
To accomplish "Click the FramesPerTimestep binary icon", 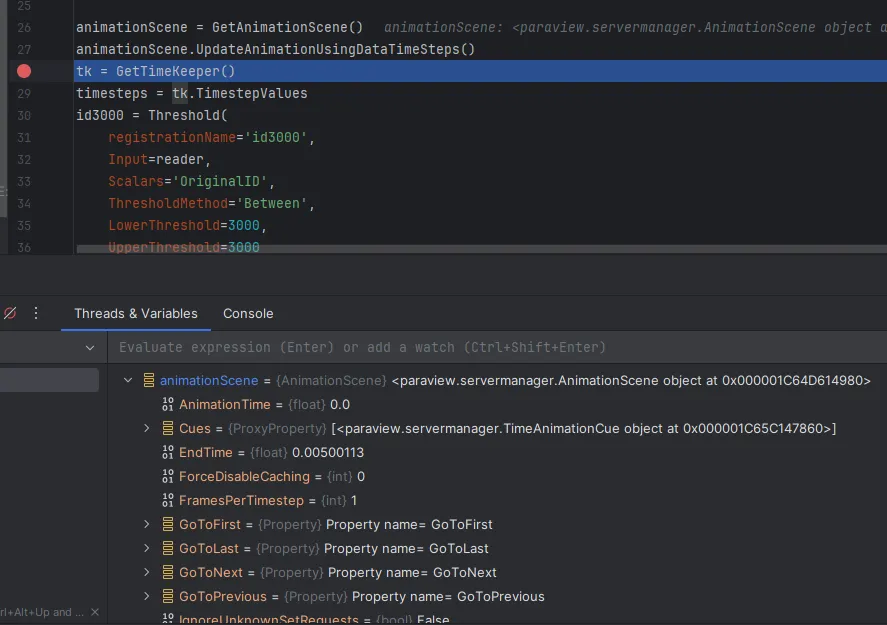I will pos(168,500).
